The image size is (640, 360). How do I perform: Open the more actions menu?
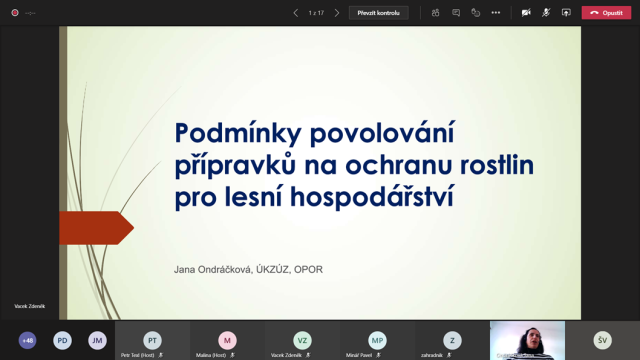(496, 13)
